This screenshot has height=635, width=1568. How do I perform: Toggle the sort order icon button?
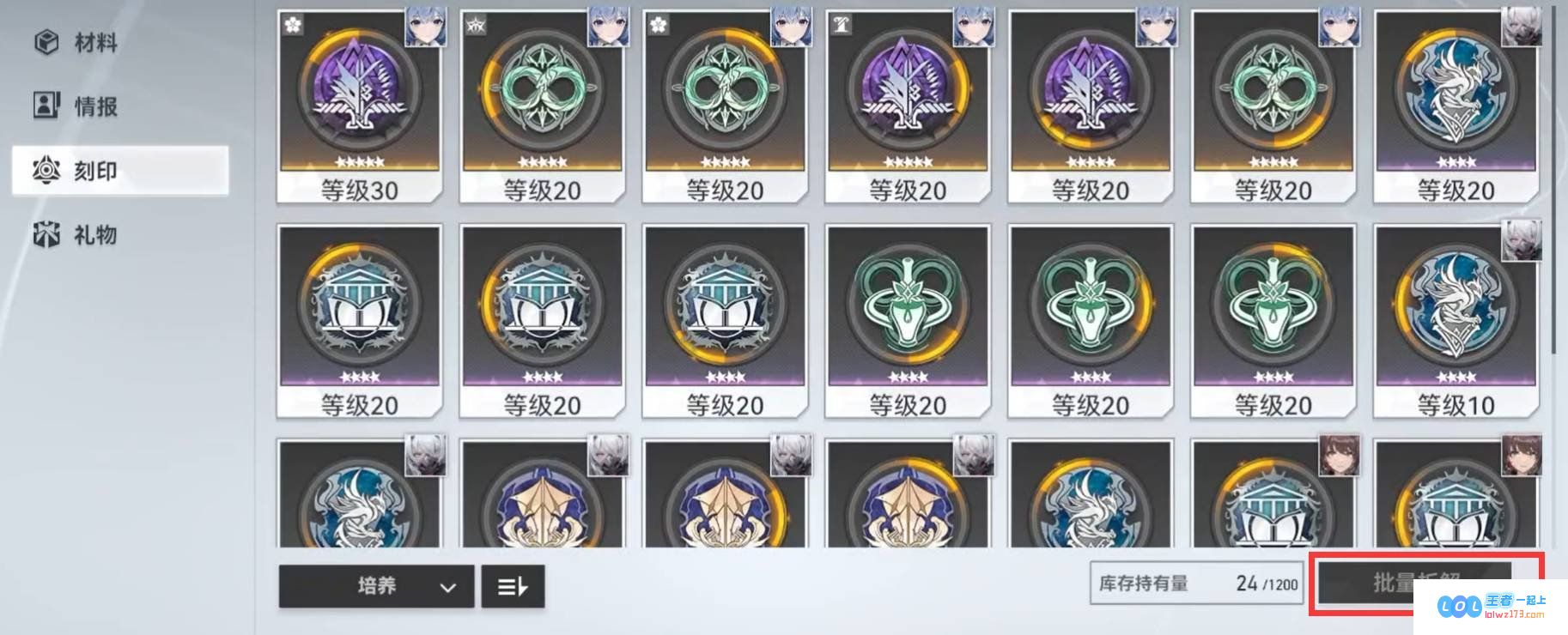coord(513,587)
